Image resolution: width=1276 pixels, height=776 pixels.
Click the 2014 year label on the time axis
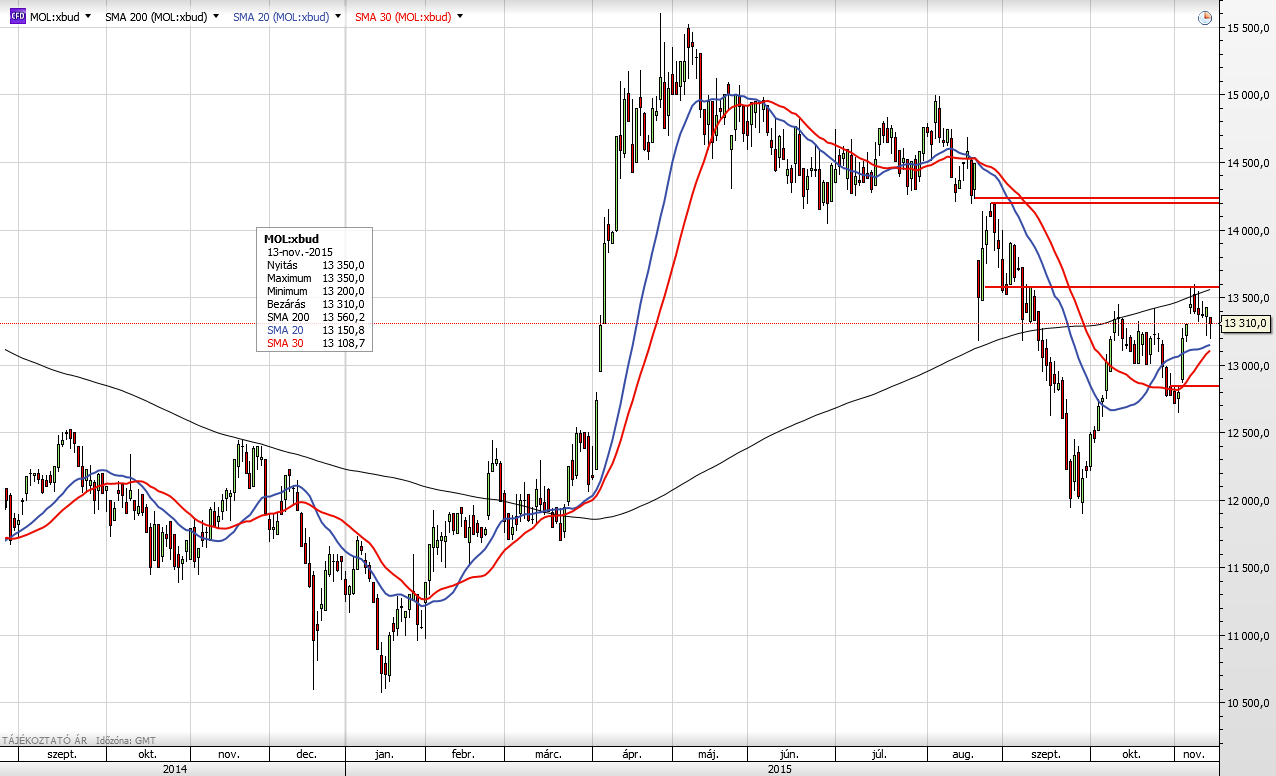(173, 769)
